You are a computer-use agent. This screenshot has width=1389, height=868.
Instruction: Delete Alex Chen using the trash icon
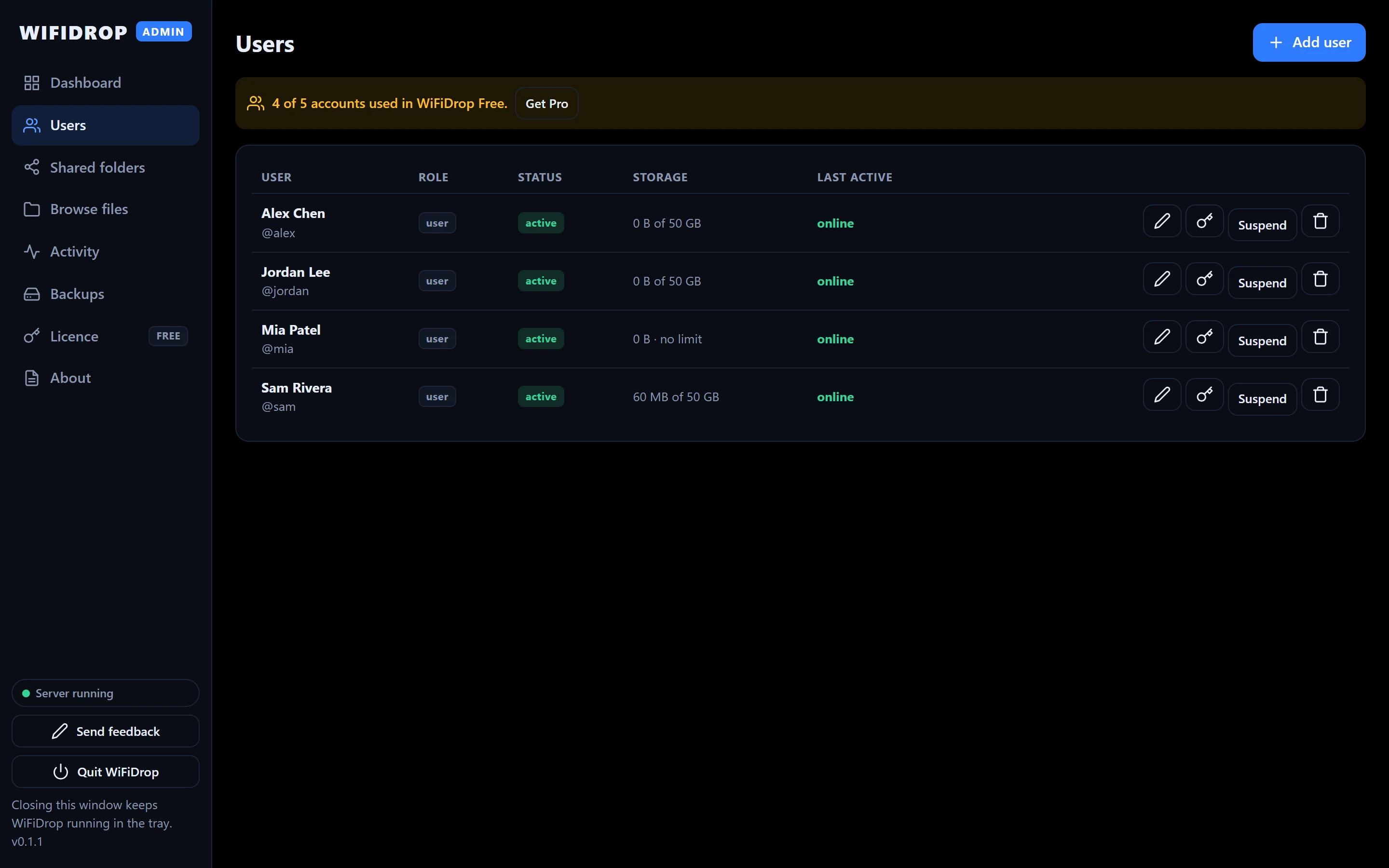pos(1320,221)
